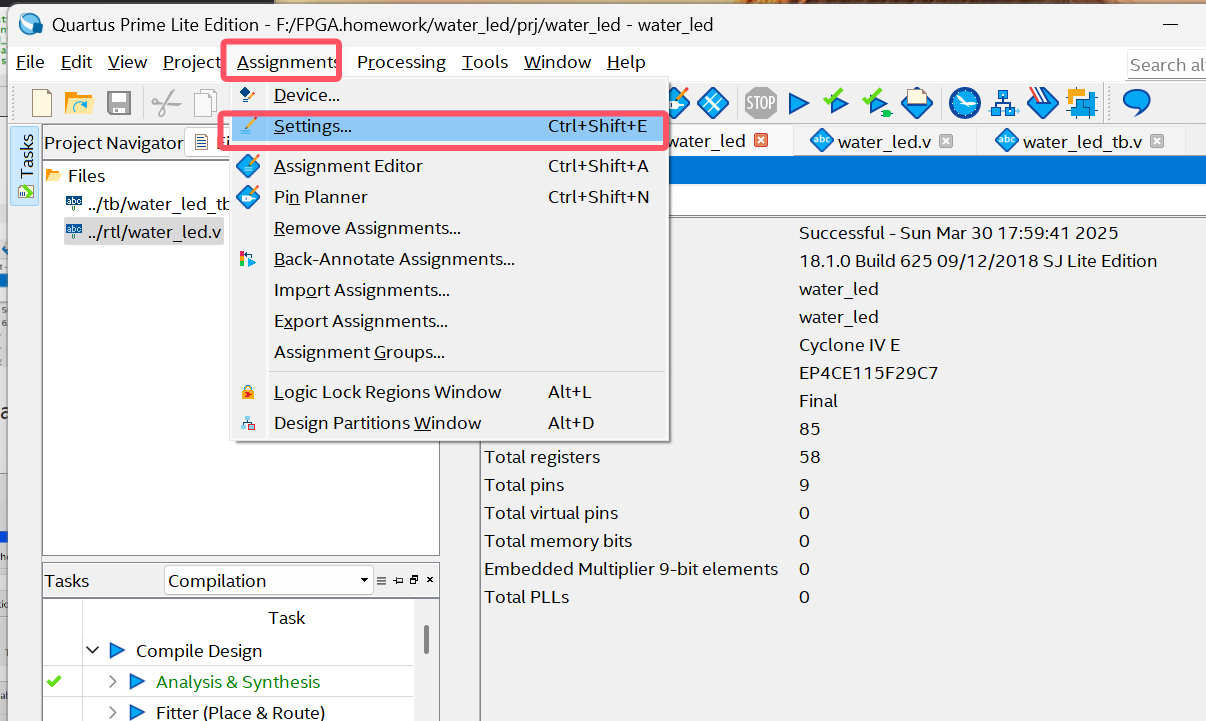The height and width of the screenshot is (721, 1206).
Task: Switch to the water_led_tb.v tab
Action: click(1080, 141)
